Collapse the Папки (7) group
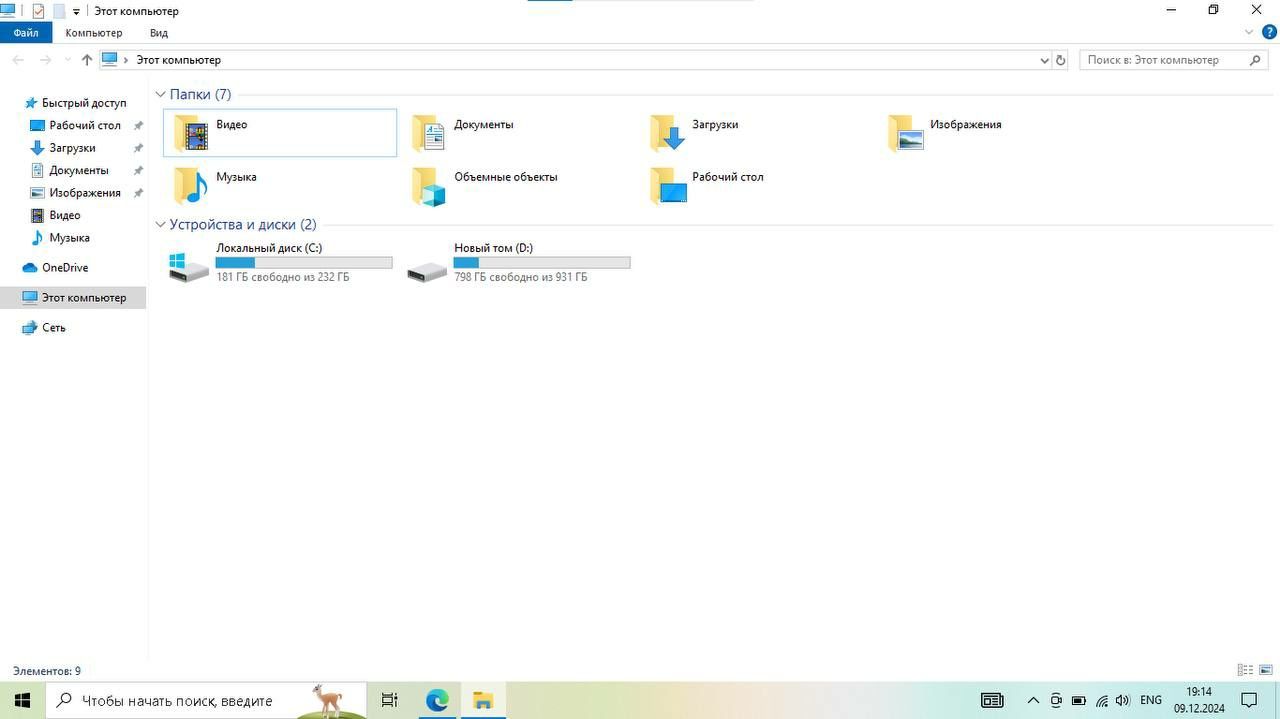This screenshot has width=1280, height=719. tap(161, 94)
